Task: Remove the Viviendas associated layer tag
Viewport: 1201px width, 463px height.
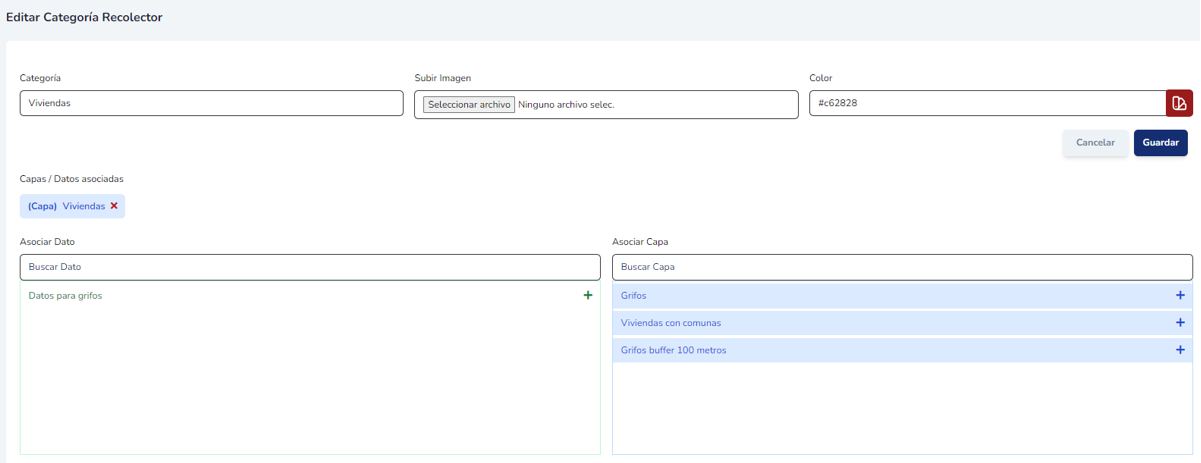Action: coord(114,206)
